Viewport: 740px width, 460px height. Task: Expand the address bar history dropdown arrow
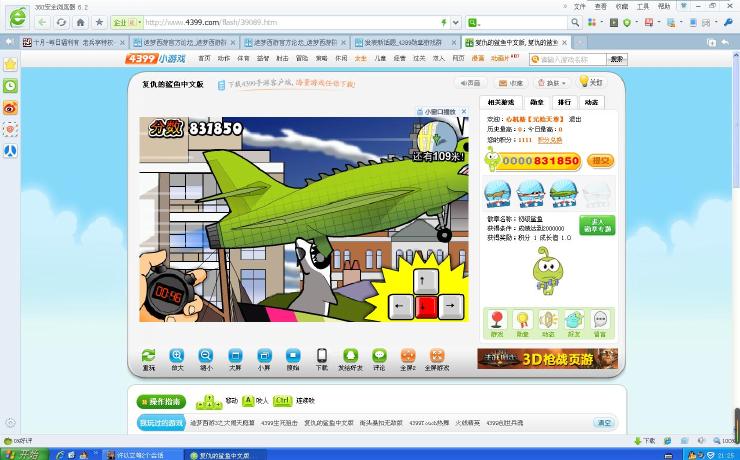tap(455, 22)
